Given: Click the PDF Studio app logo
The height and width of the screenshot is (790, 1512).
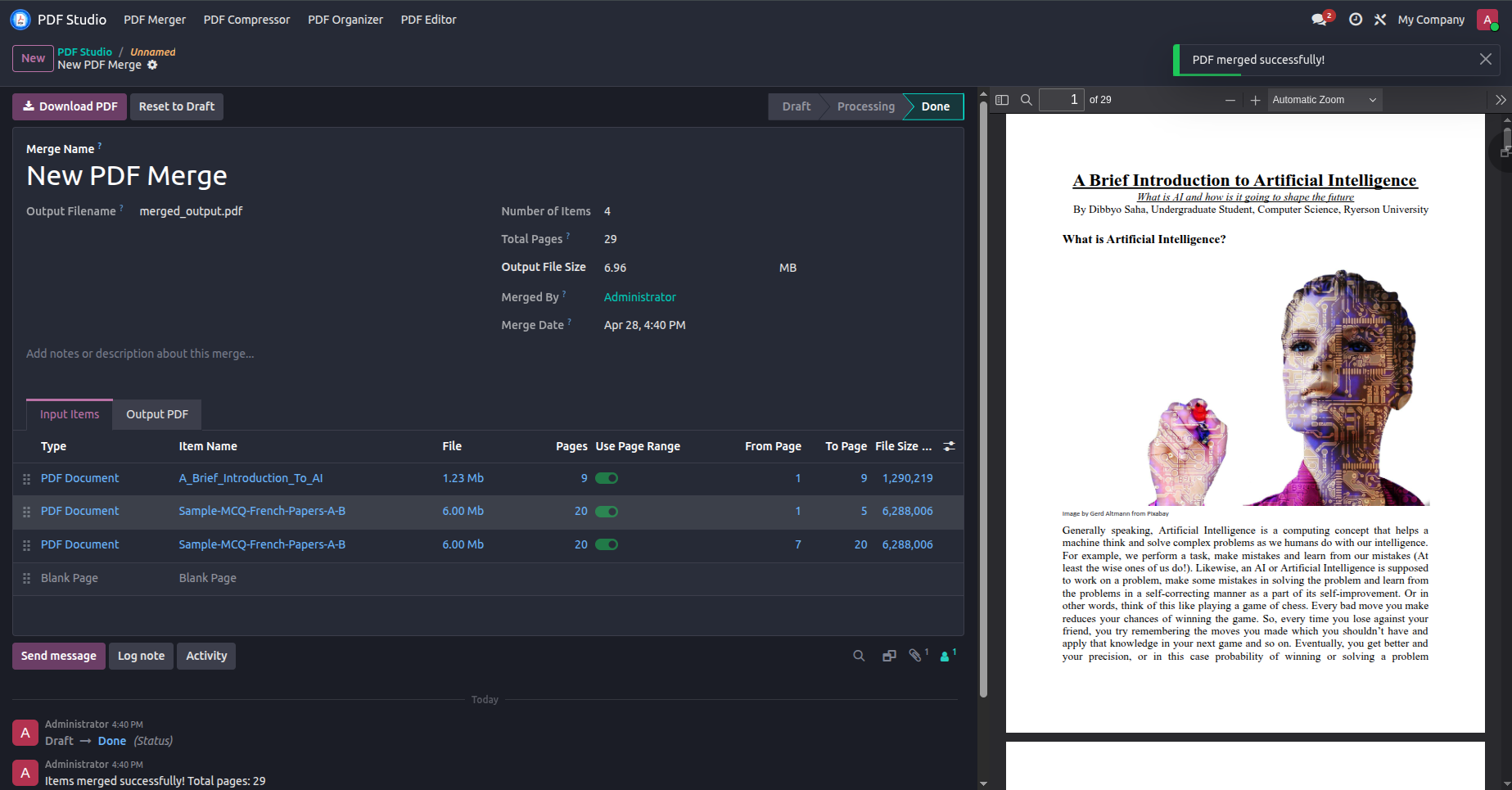Looking at the screenshot, I should click(x=20, y=20).
